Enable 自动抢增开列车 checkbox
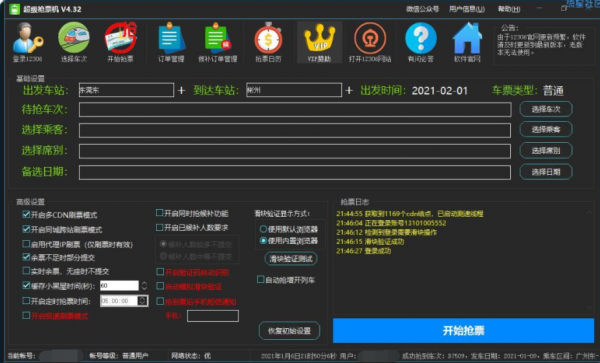Image resolution: width=600 pixels, height=363 pixels. (x=260, y=280)
